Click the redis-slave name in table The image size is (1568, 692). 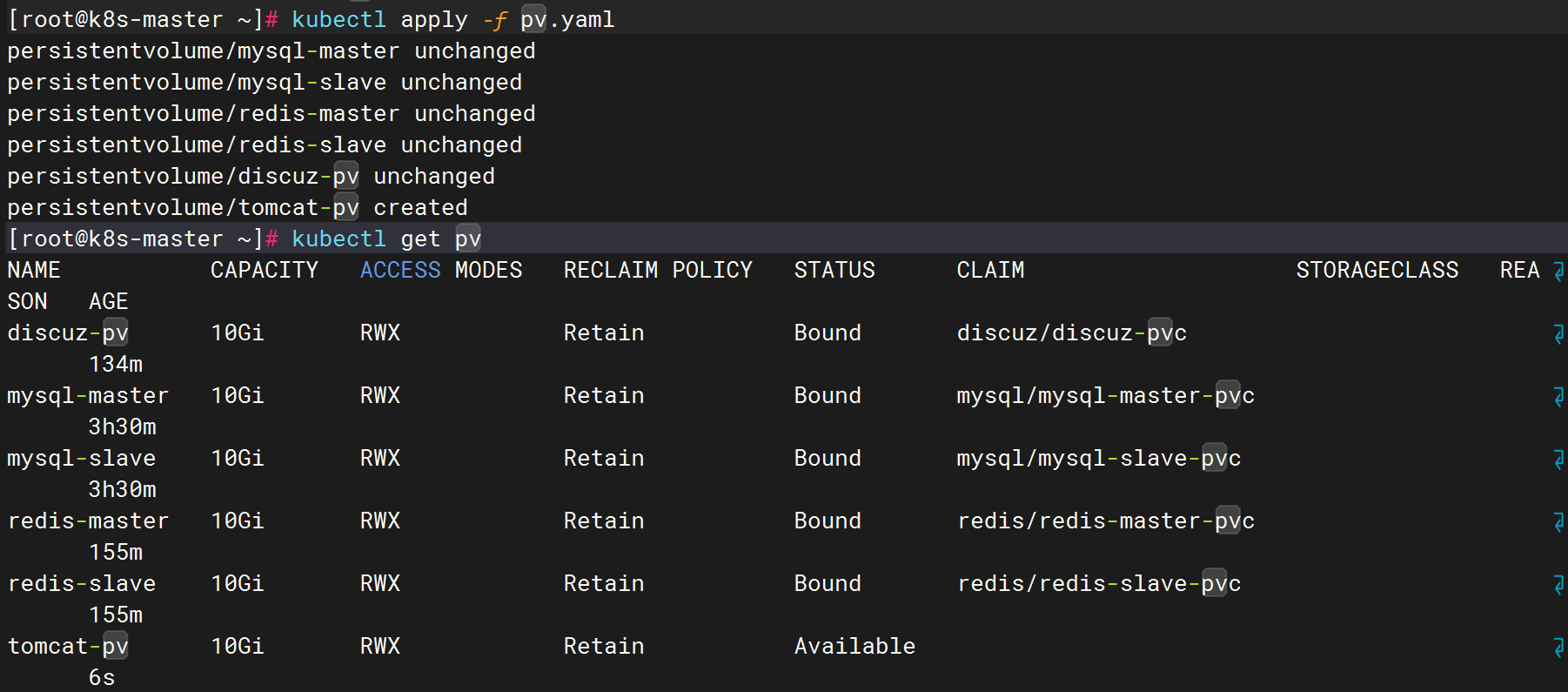click(x=82, y=583)
